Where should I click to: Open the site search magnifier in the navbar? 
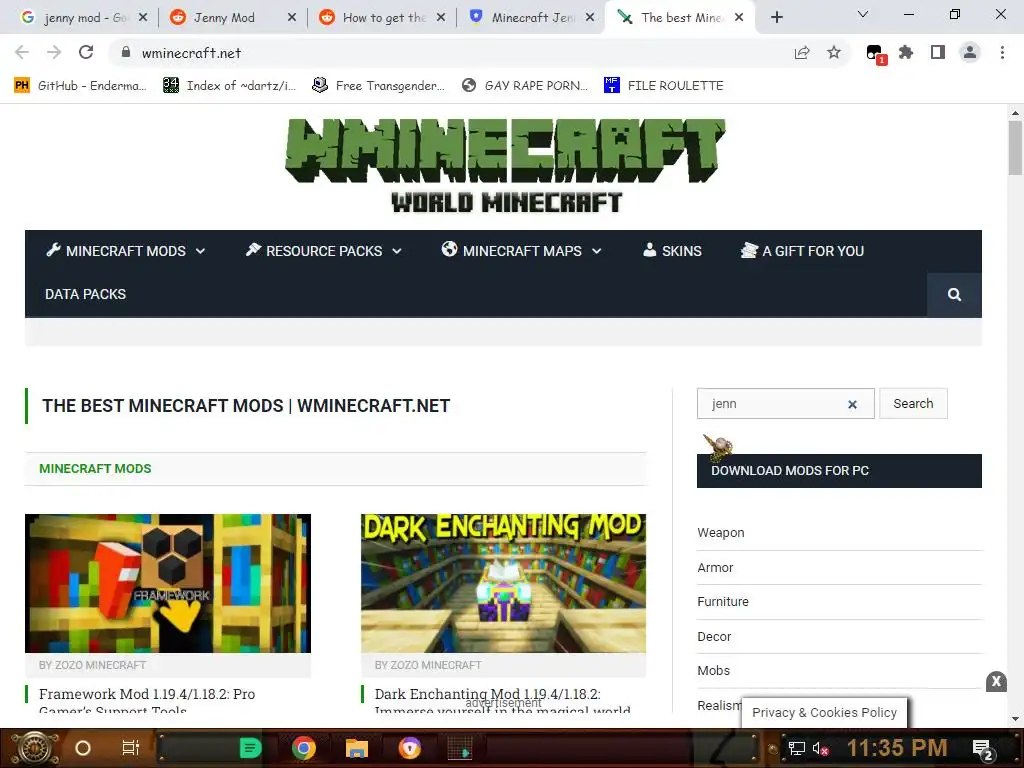pos(954,295)
